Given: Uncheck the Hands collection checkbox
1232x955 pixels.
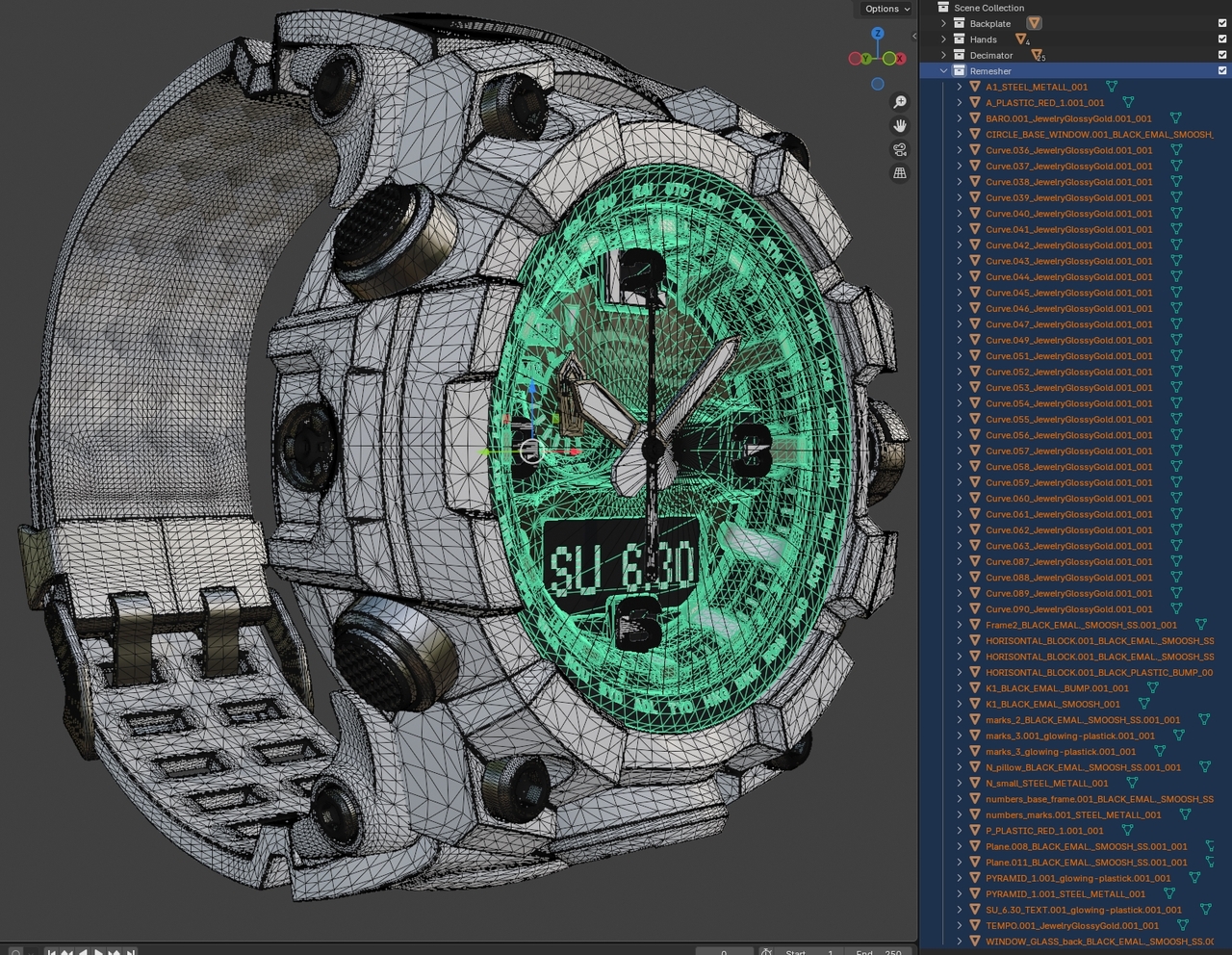Looking at the screenshot, I should pyautogui.click(x=1222, y=39).
